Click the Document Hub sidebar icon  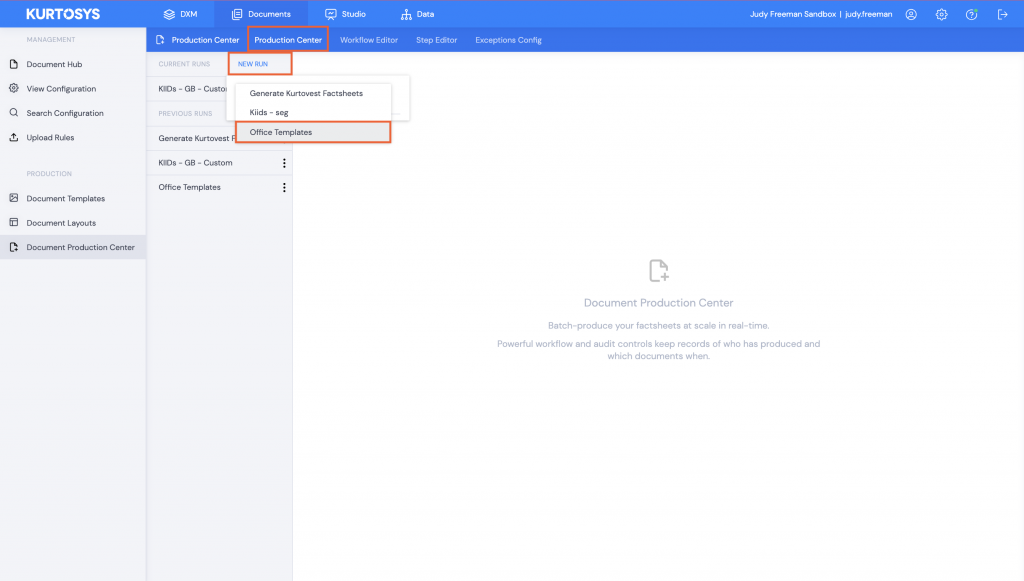pos(14,64)
